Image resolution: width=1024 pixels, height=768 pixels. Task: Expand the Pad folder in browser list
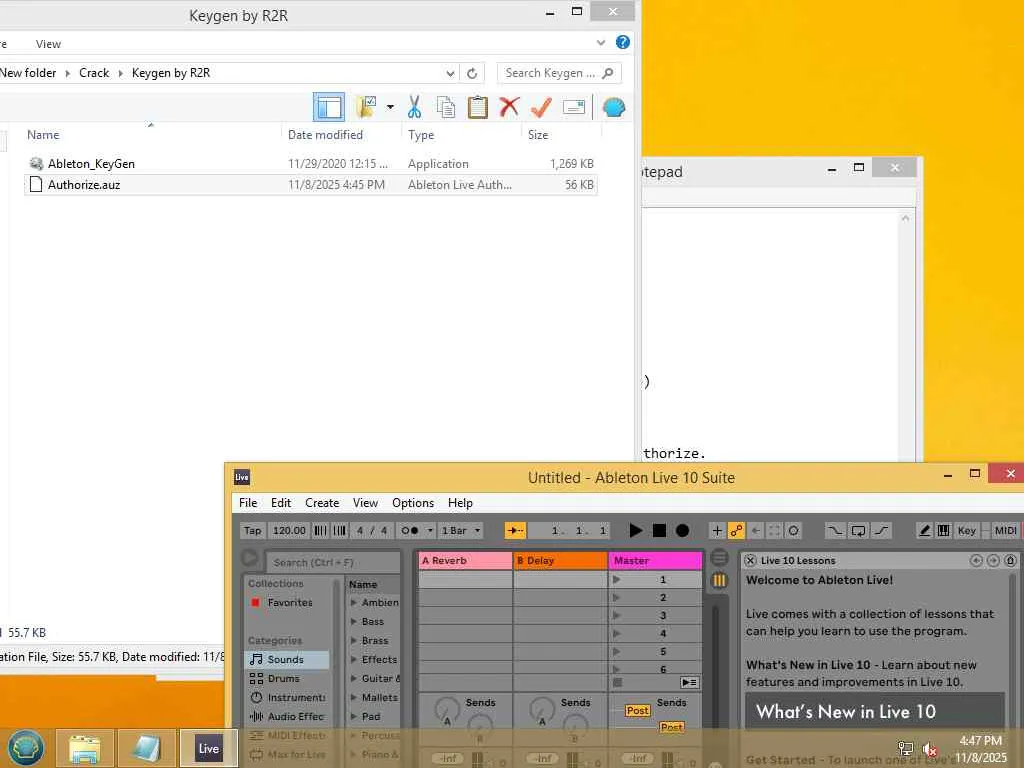coord(353,716)
